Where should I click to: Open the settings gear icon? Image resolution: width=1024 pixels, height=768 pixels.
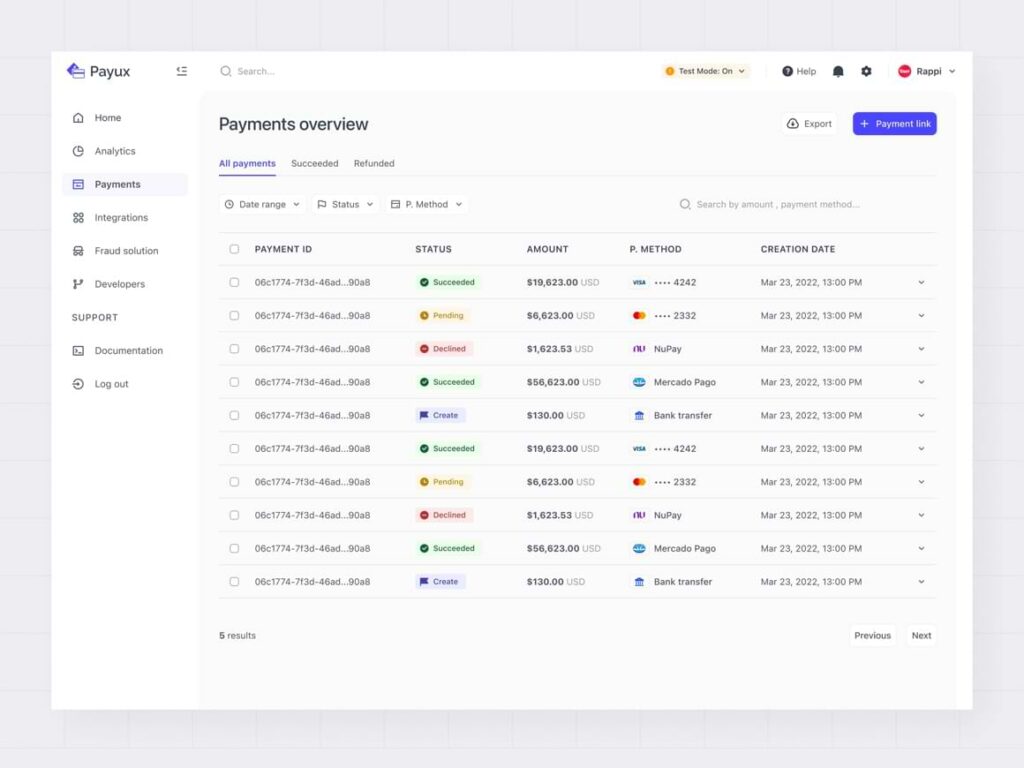pyautogui.click(x=866, y=71)
